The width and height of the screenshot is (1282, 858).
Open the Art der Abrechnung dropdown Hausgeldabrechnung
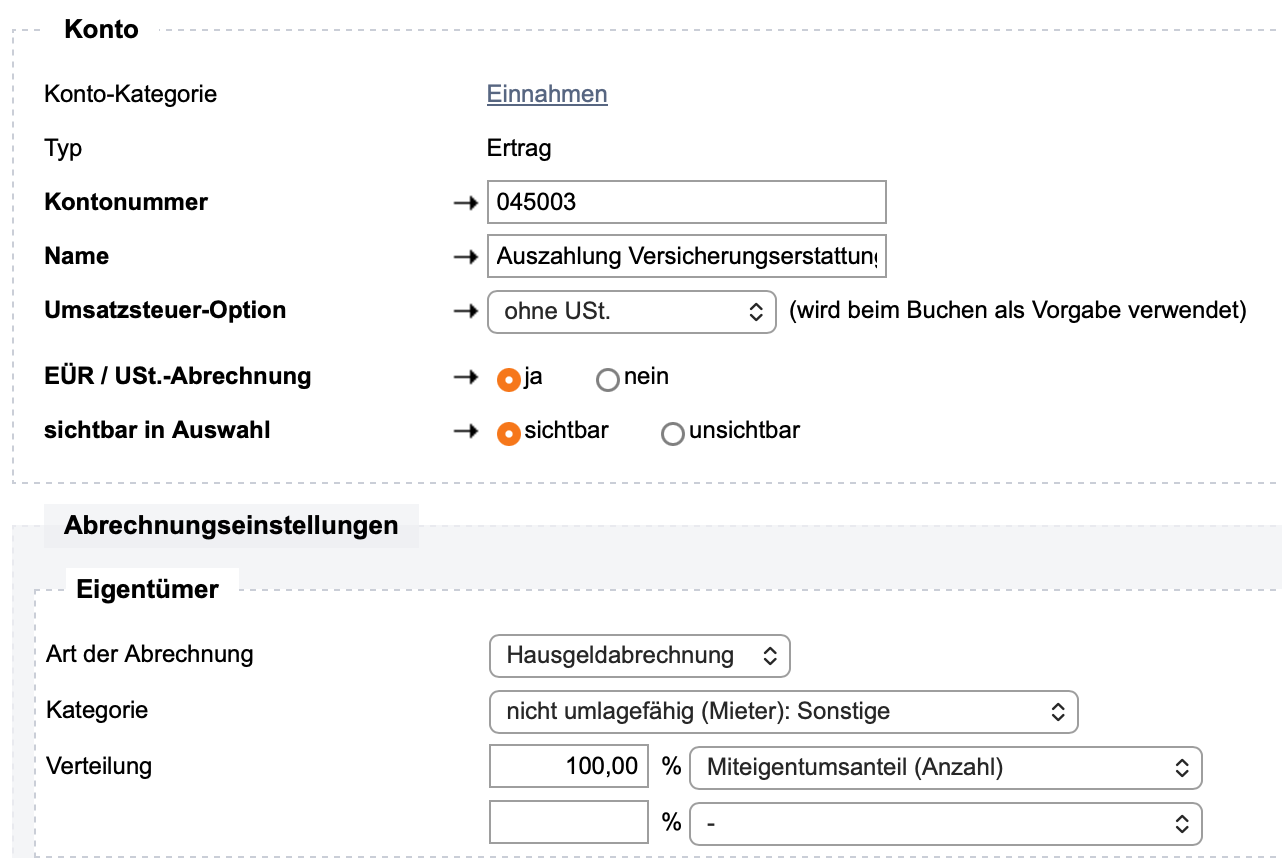pos(640,656)
